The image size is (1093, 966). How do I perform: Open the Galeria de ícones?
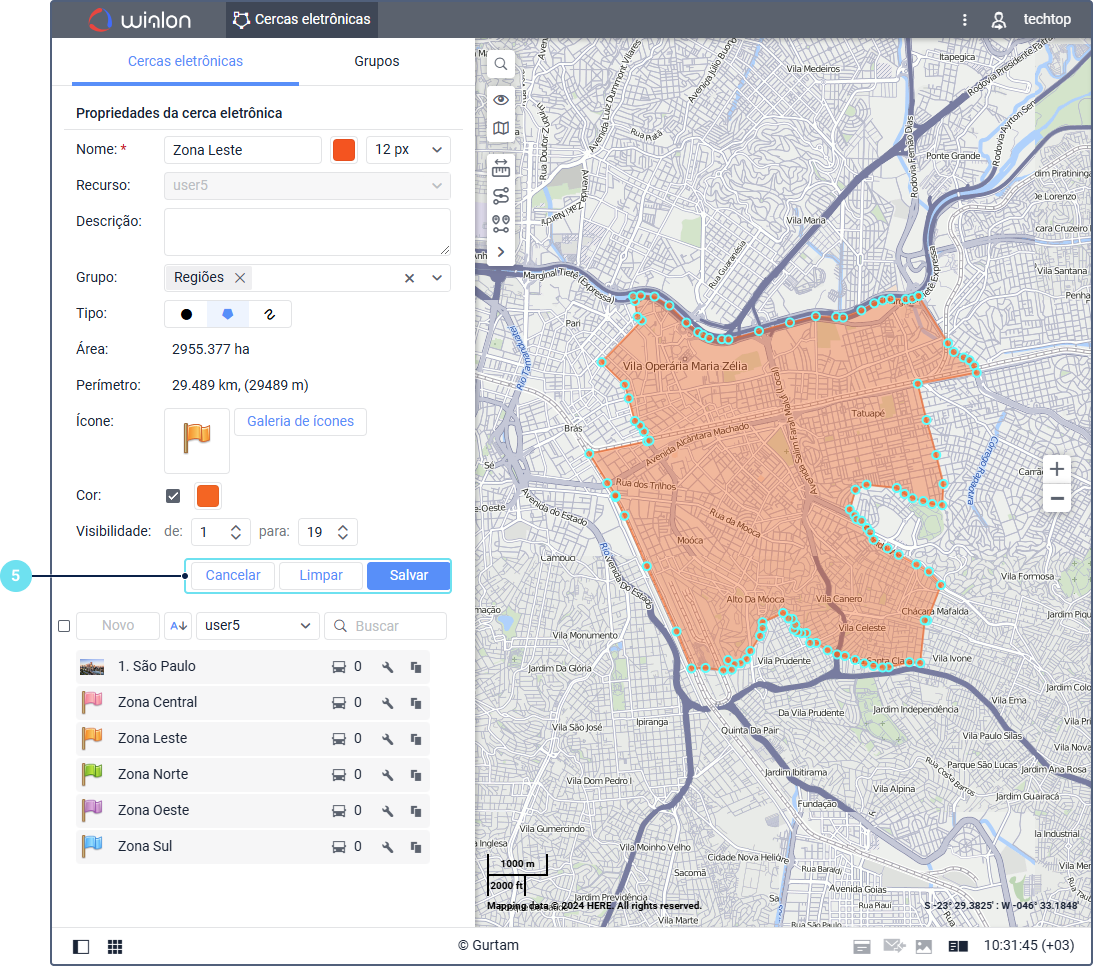pos(300,422)
